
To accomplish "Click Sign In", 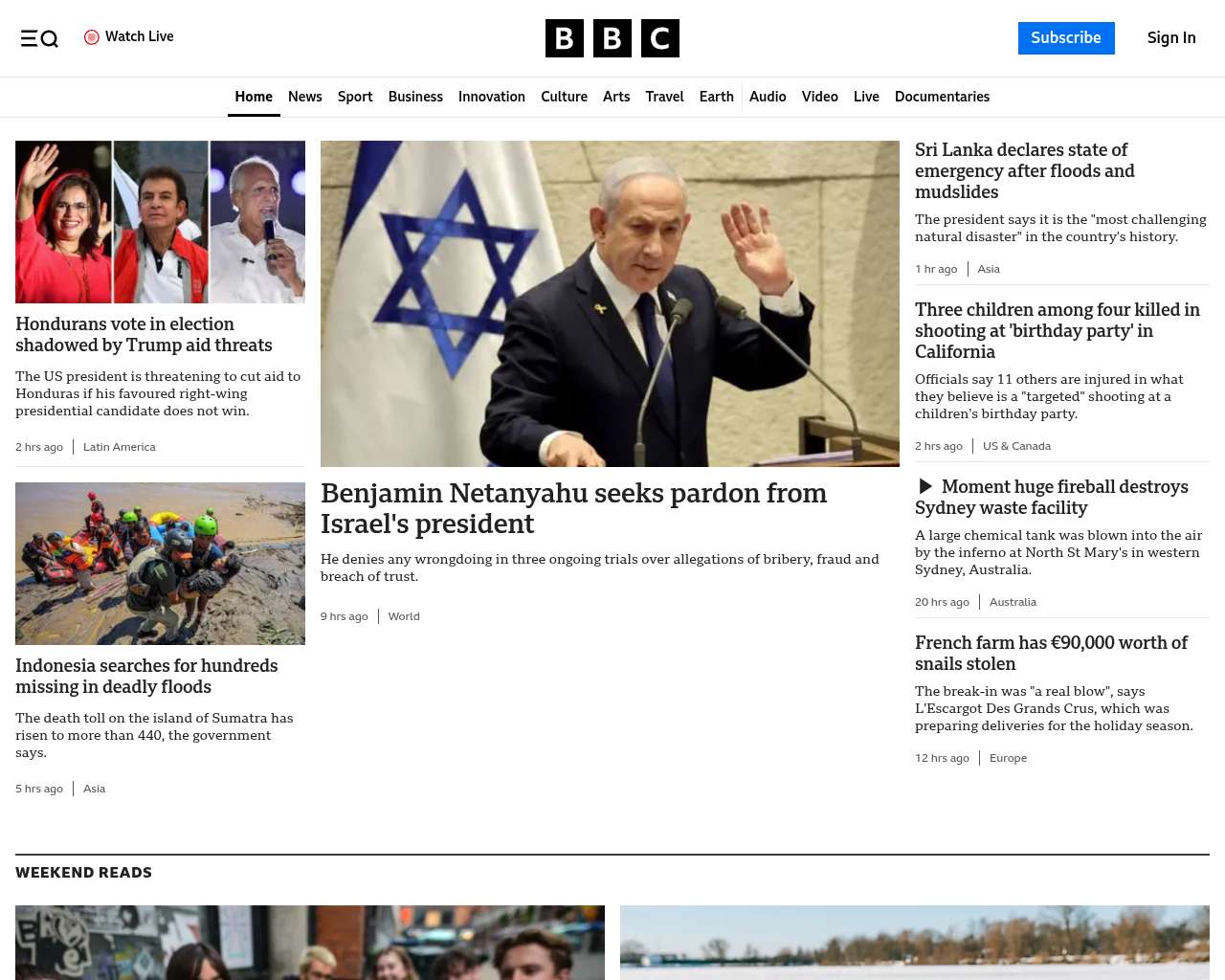I will pos(1171,38).
